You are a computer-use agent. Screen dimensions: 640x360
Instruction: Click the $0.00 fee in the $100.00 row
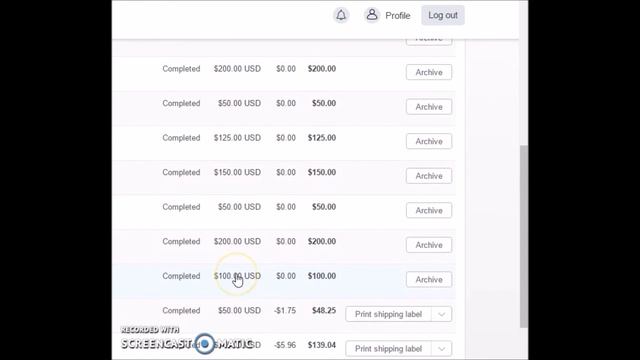(x=286, y=276)
